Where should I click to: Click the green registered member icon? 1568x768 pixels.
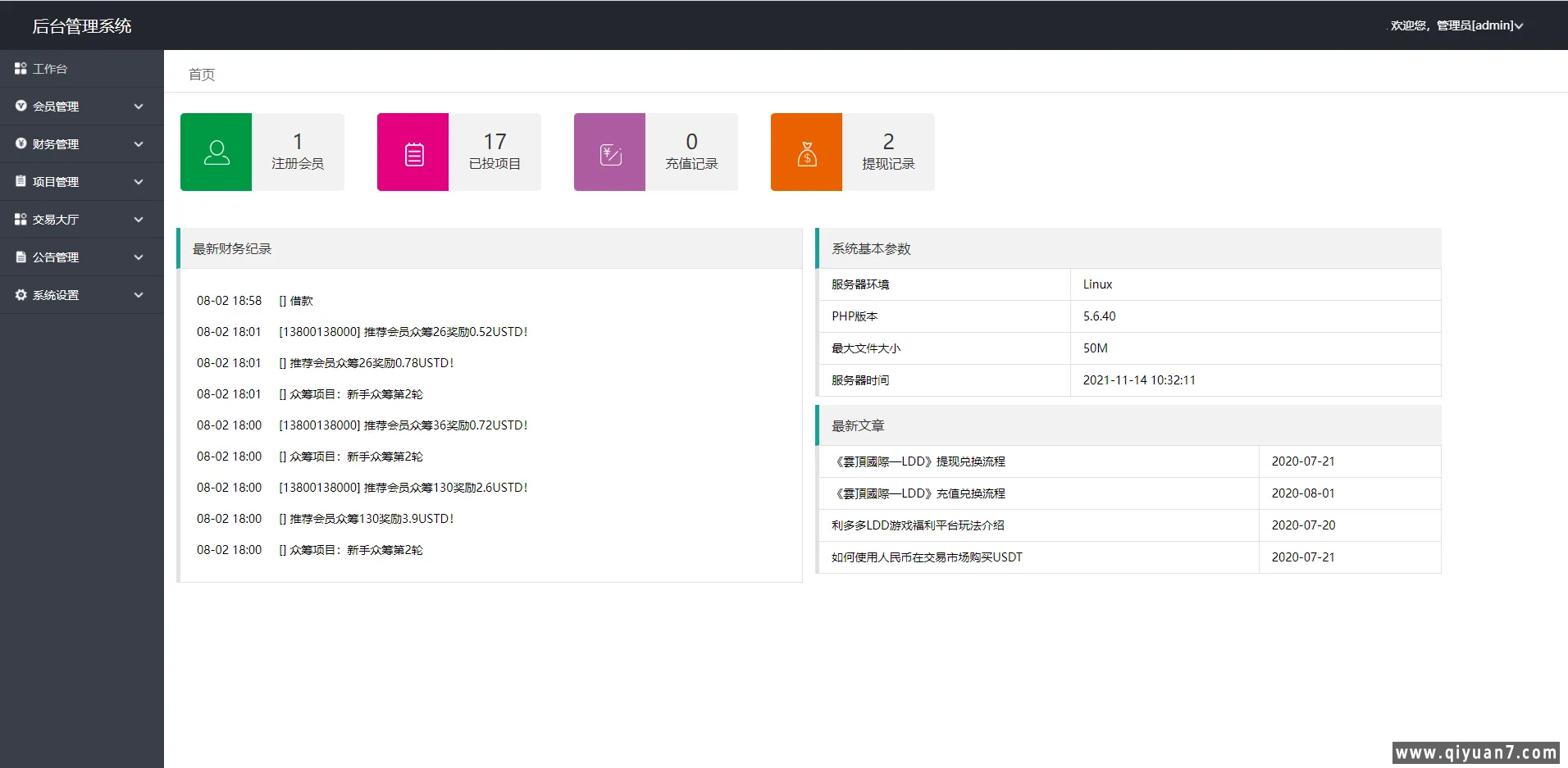pos(215,152)
